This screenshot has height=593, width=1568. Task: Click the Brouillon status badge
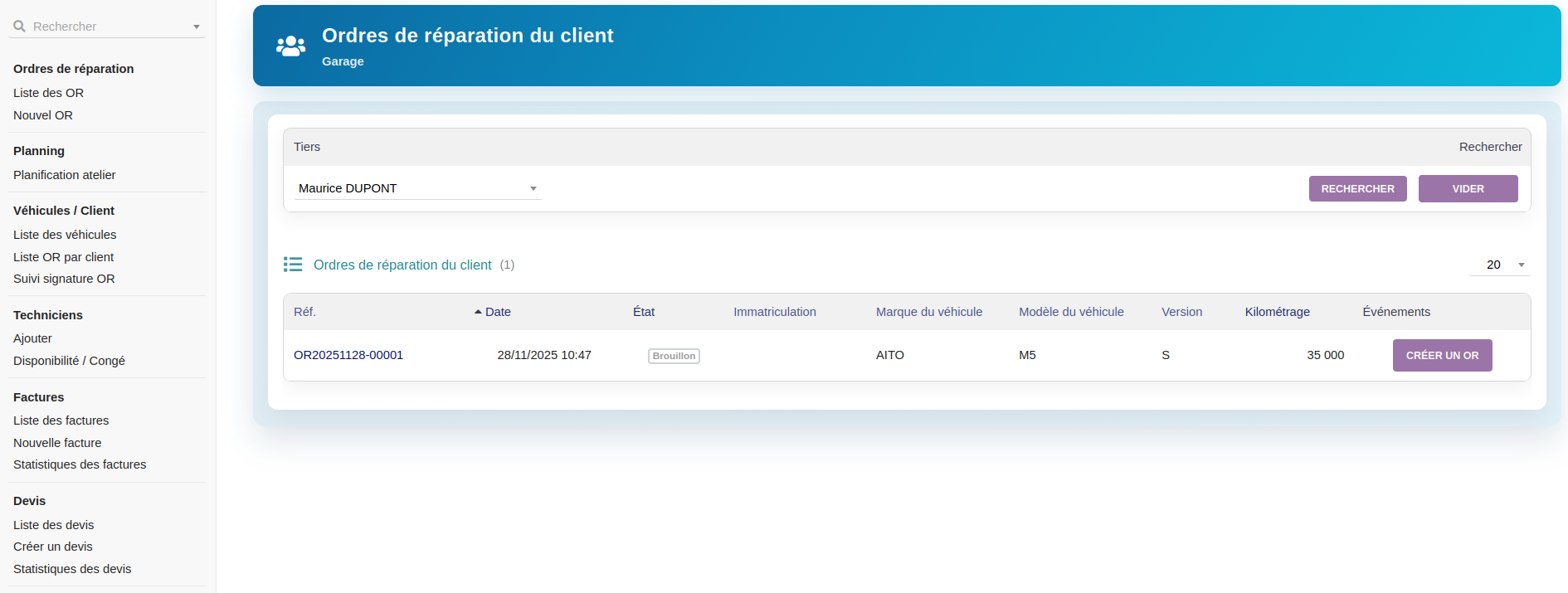pyautogui.click(x=674, y=356)
